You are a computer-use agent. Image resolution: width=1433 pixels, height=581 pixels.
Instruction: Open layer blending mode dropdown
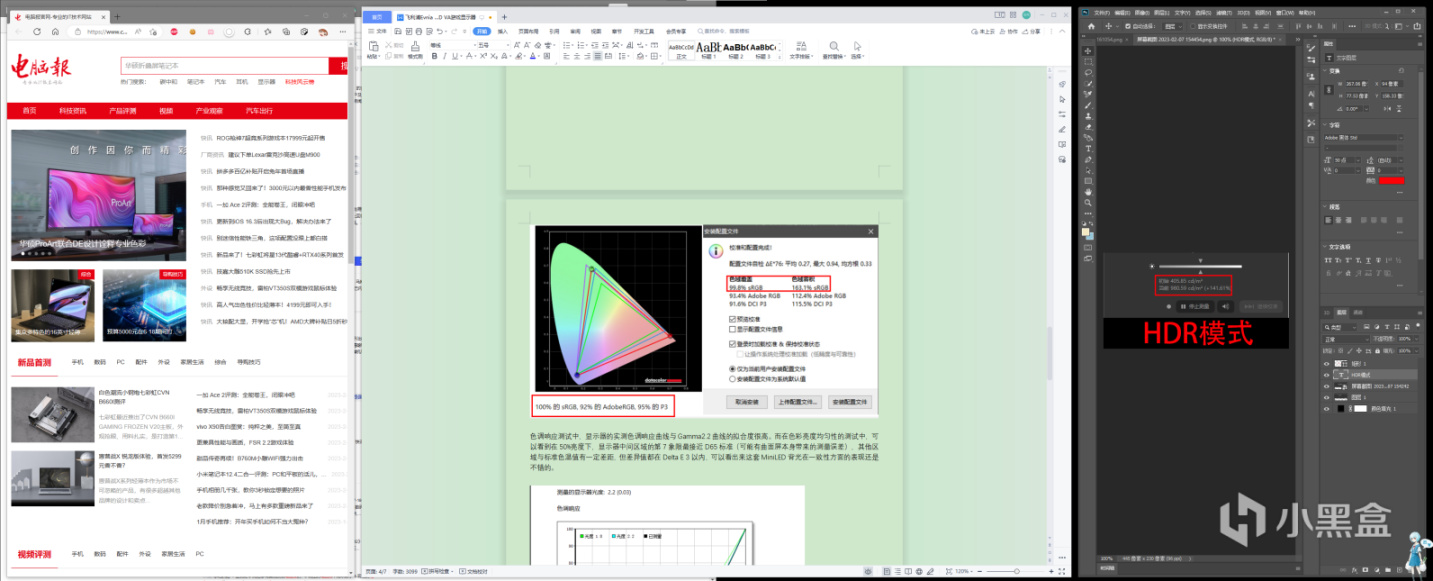pyautogui.click(x=1346, y=339)
